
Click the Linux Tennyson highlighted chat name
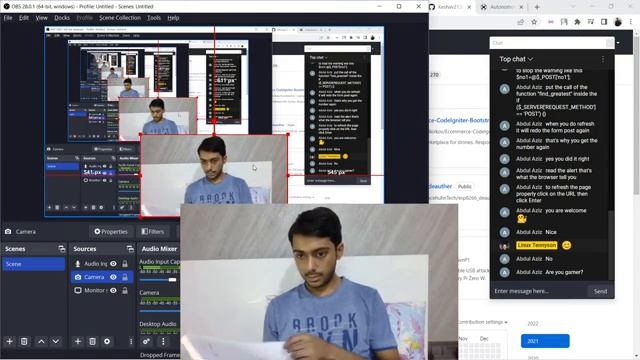click(536, 245)
